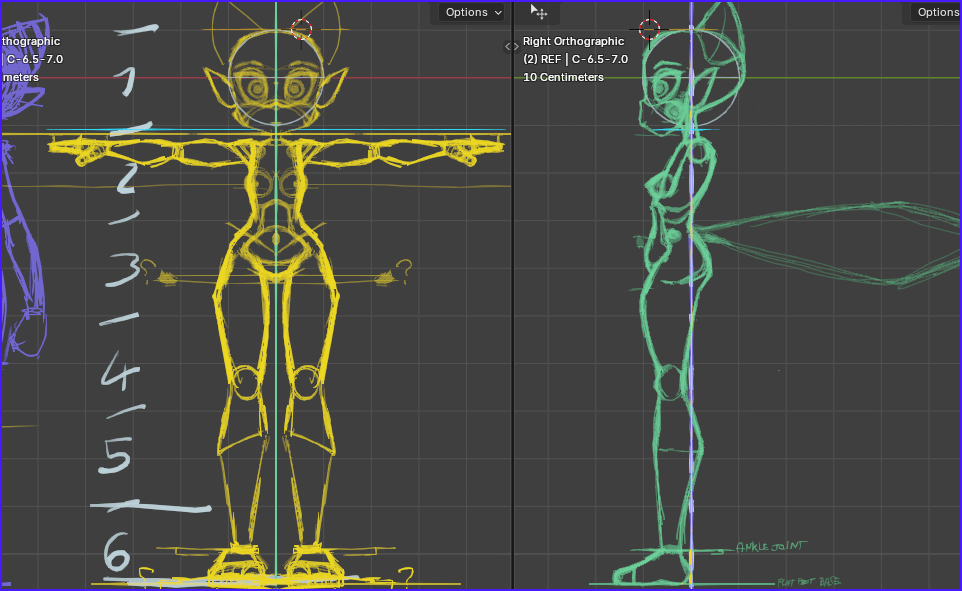Open the Options dropdown in the left viewport
The width and height of the screenshot is (962, 591).
tap(472, 12)
